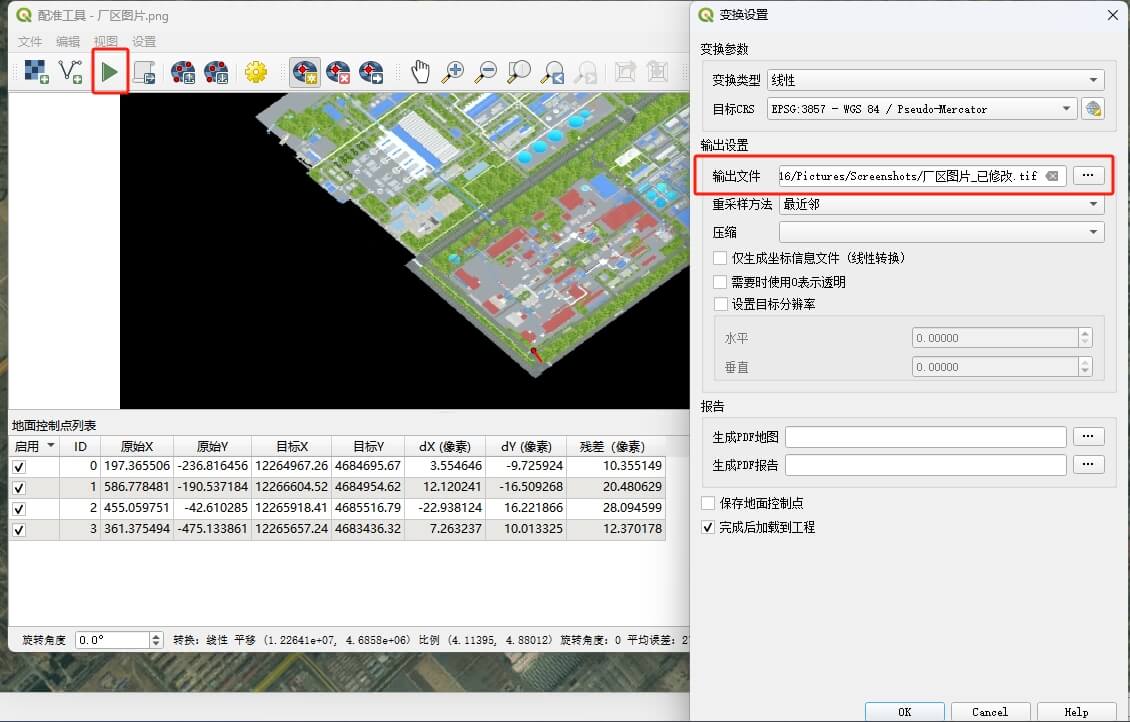Open the 压缩 dropdown

(x=941, y=232)
